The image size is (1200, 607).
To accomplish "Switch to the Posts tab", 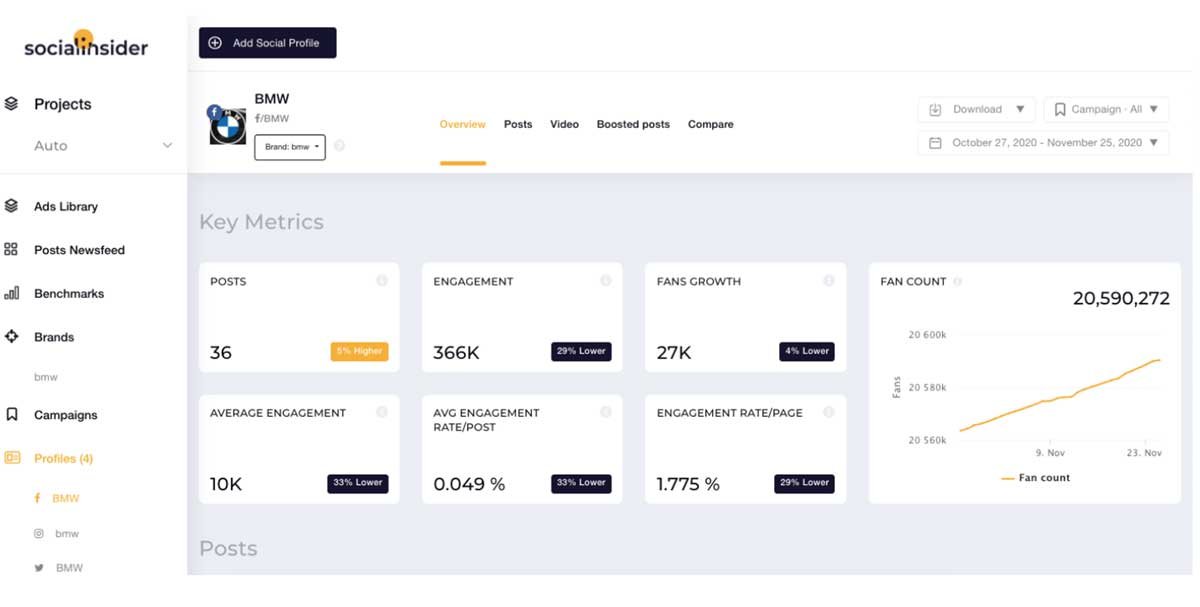I will pyautogui.click(x=518, y=124).
